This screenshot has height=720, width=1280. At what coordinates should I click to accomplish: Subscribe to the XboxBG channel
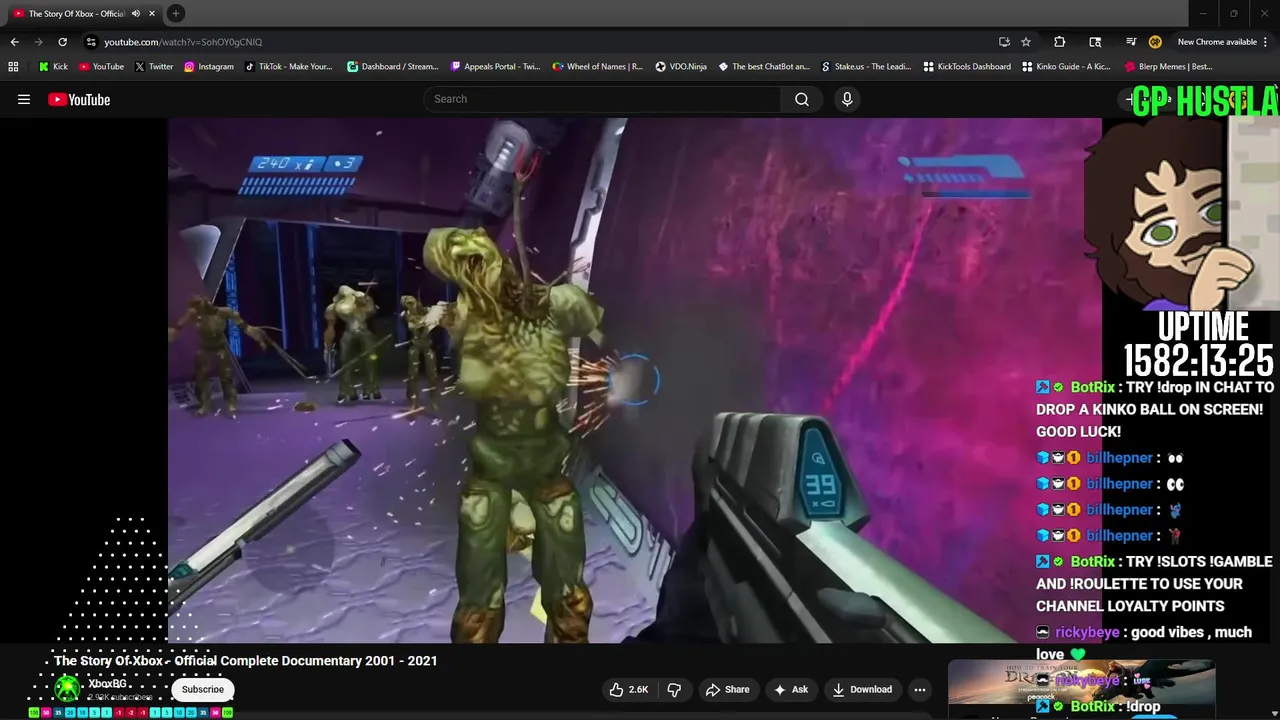click(203, 689)
